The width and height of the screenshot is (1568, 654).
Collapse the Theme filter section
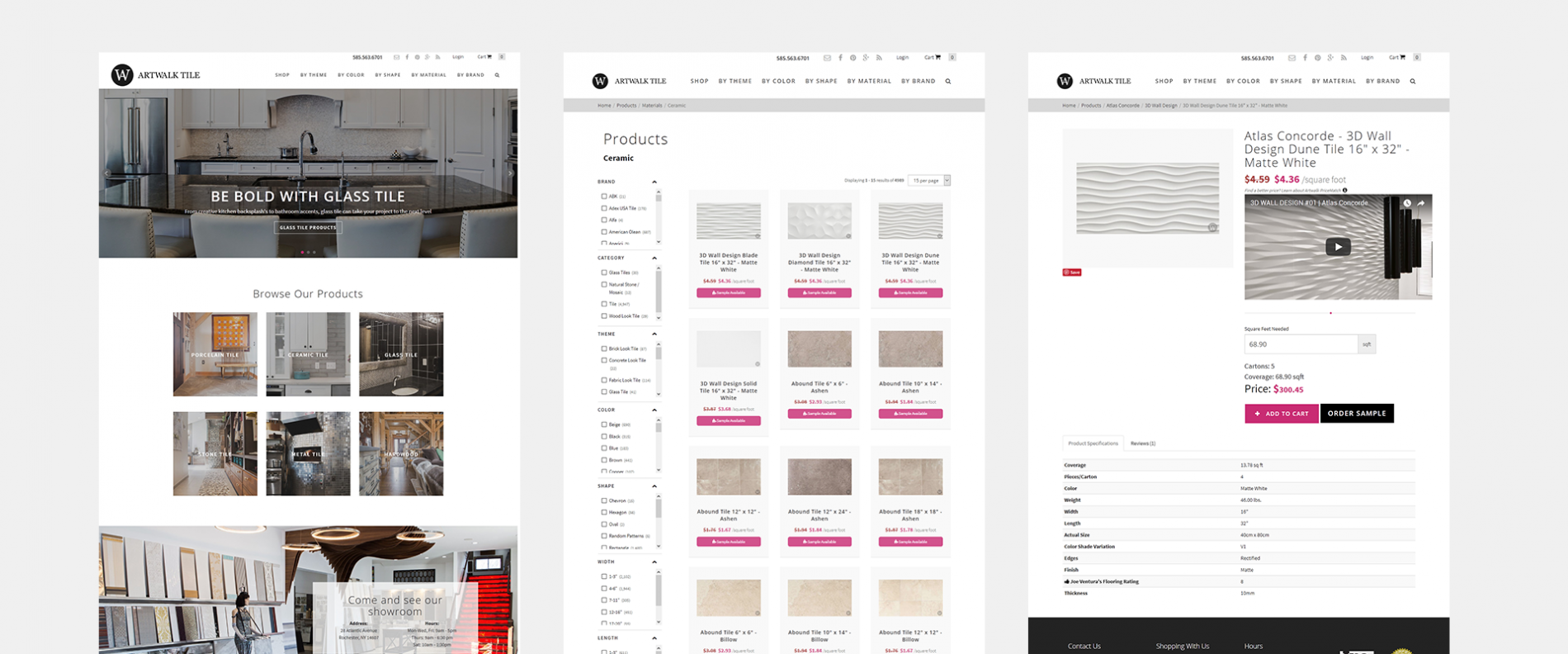pyautogui.click(x=654, y=334)
